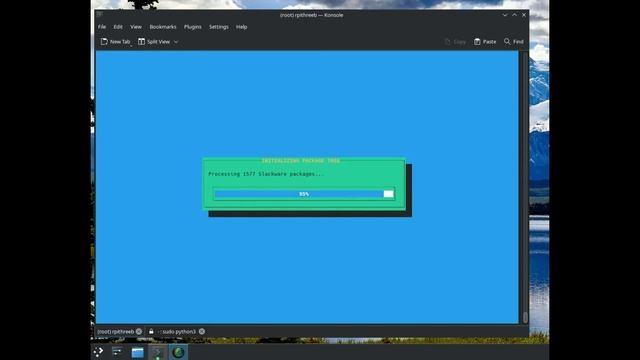Open the Bookmarks menu
The height and width of the screenshot is (360, 640).
[x=163, y=27]
